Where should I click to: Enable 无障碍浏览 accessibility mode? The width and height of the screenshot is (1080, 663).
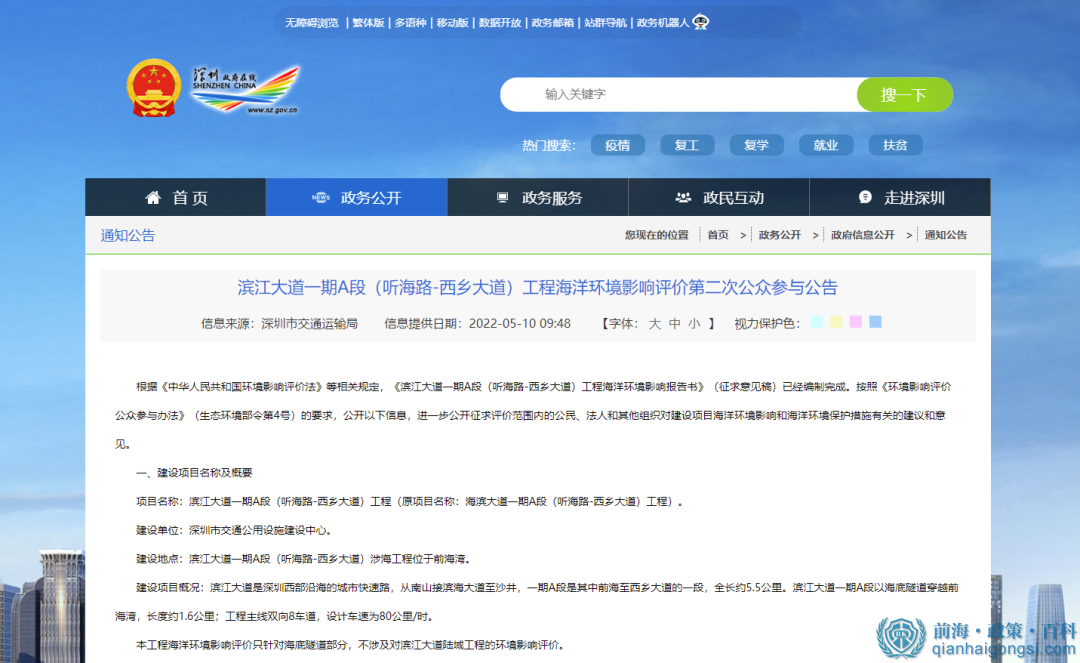point(312,21)
